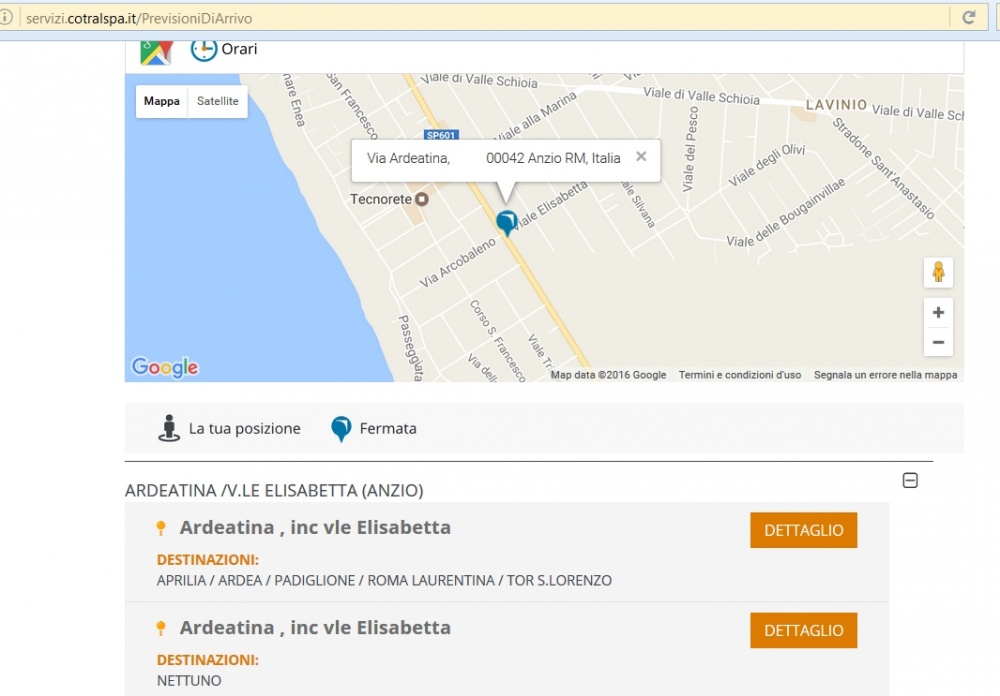Viewport: 1000px width, 696px height.
Task: Click the Via Arcobaleno street label
Action: click(457, 263)
